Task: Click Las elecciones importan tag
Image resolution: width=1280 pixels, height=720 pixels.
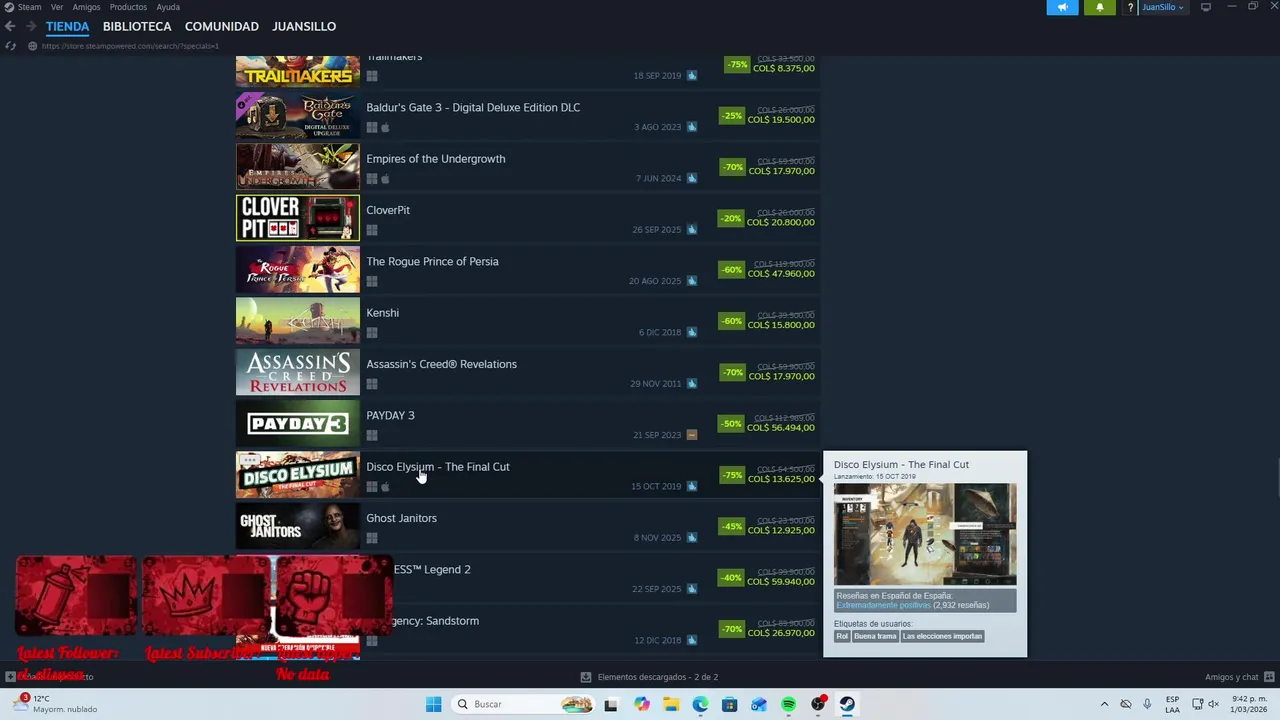Action: click(942, 636)
